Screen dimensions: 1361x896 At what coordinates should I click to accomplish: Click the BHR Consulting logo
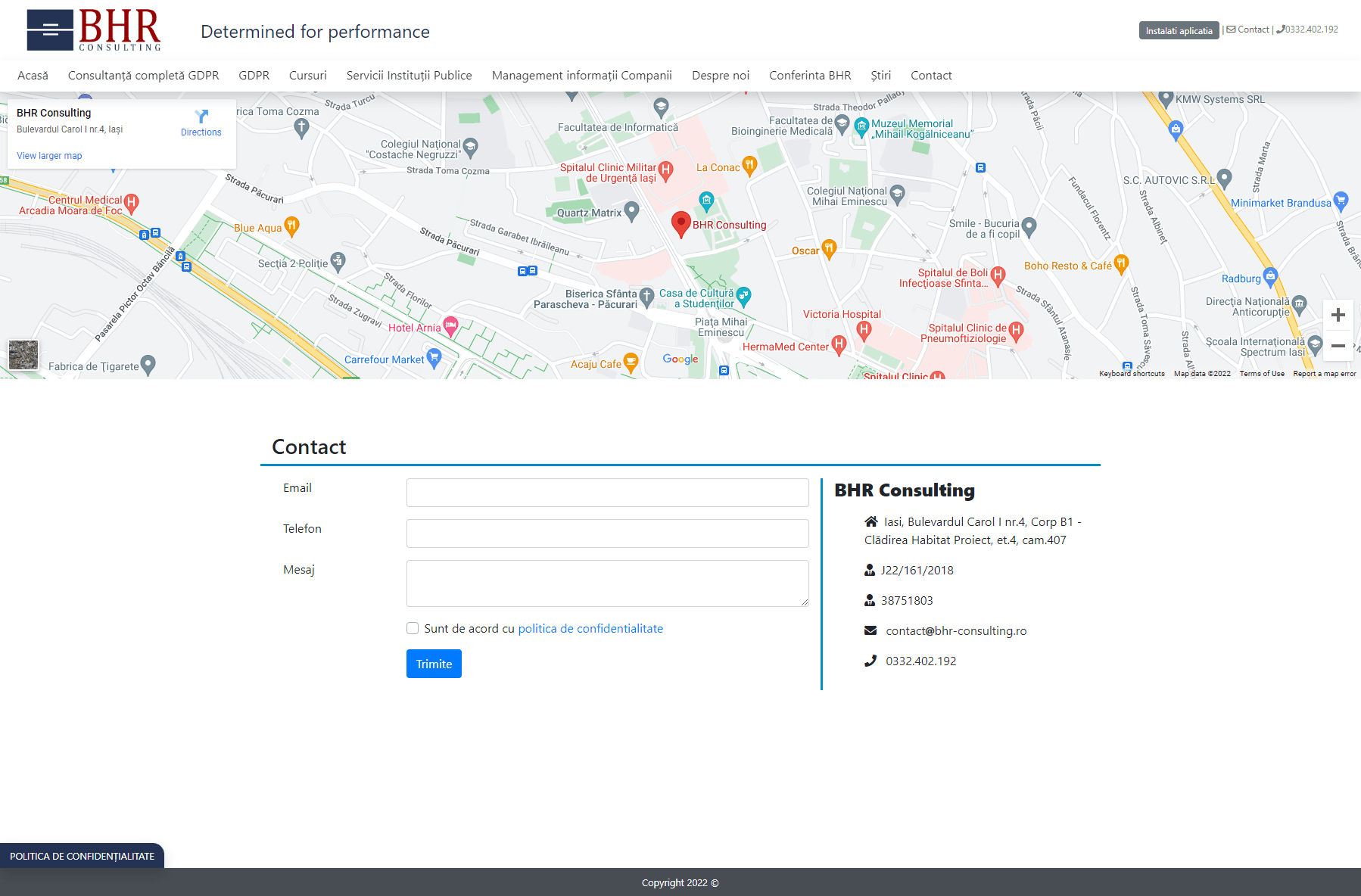94,30
